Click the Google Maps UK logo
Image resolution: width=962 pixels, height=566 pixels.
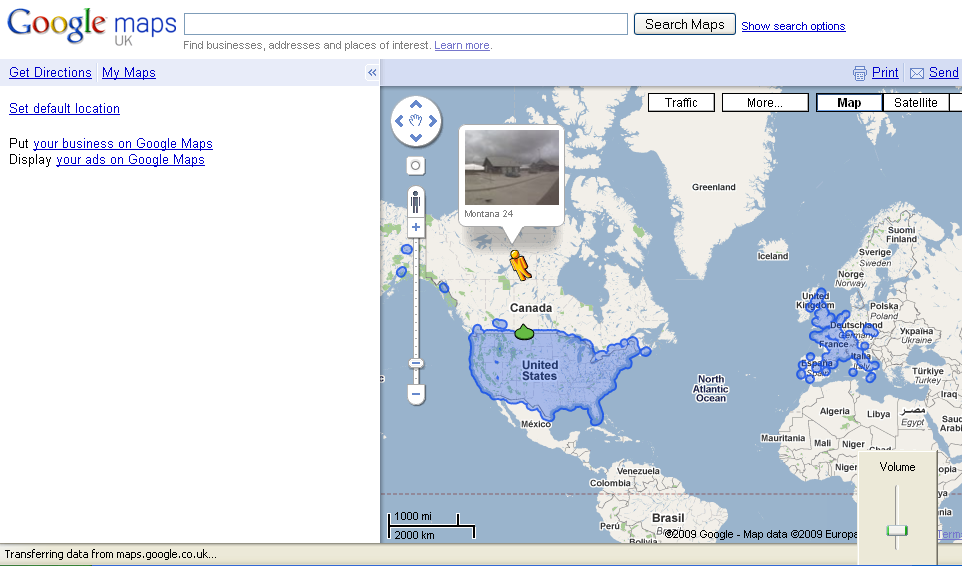coord(91,26)
